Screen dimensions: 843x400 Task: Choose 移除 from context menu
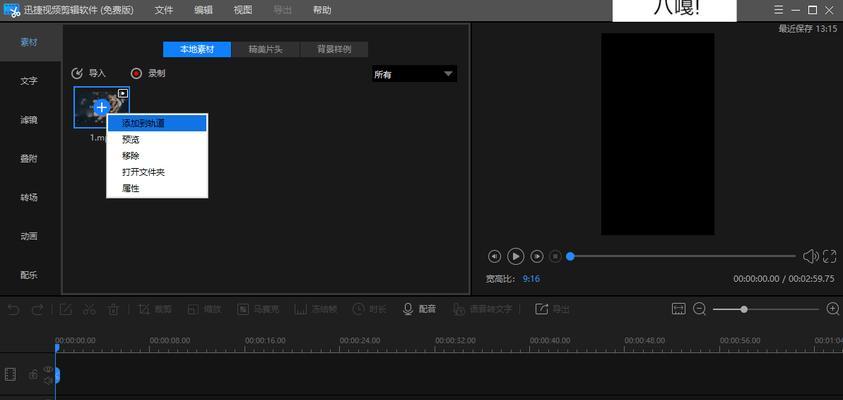pos(157,156)
